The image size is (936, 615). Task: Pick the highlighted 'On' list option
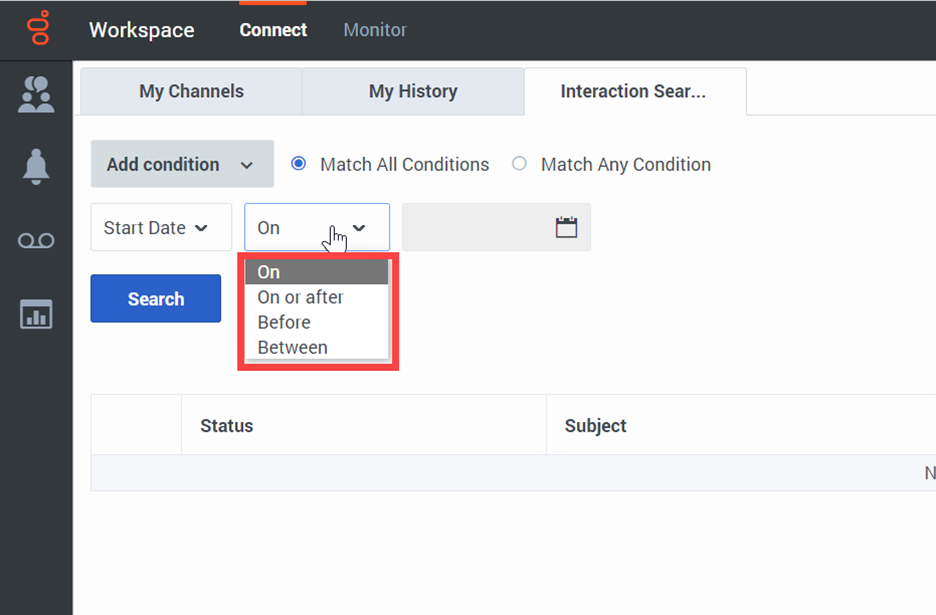point(269,272)
